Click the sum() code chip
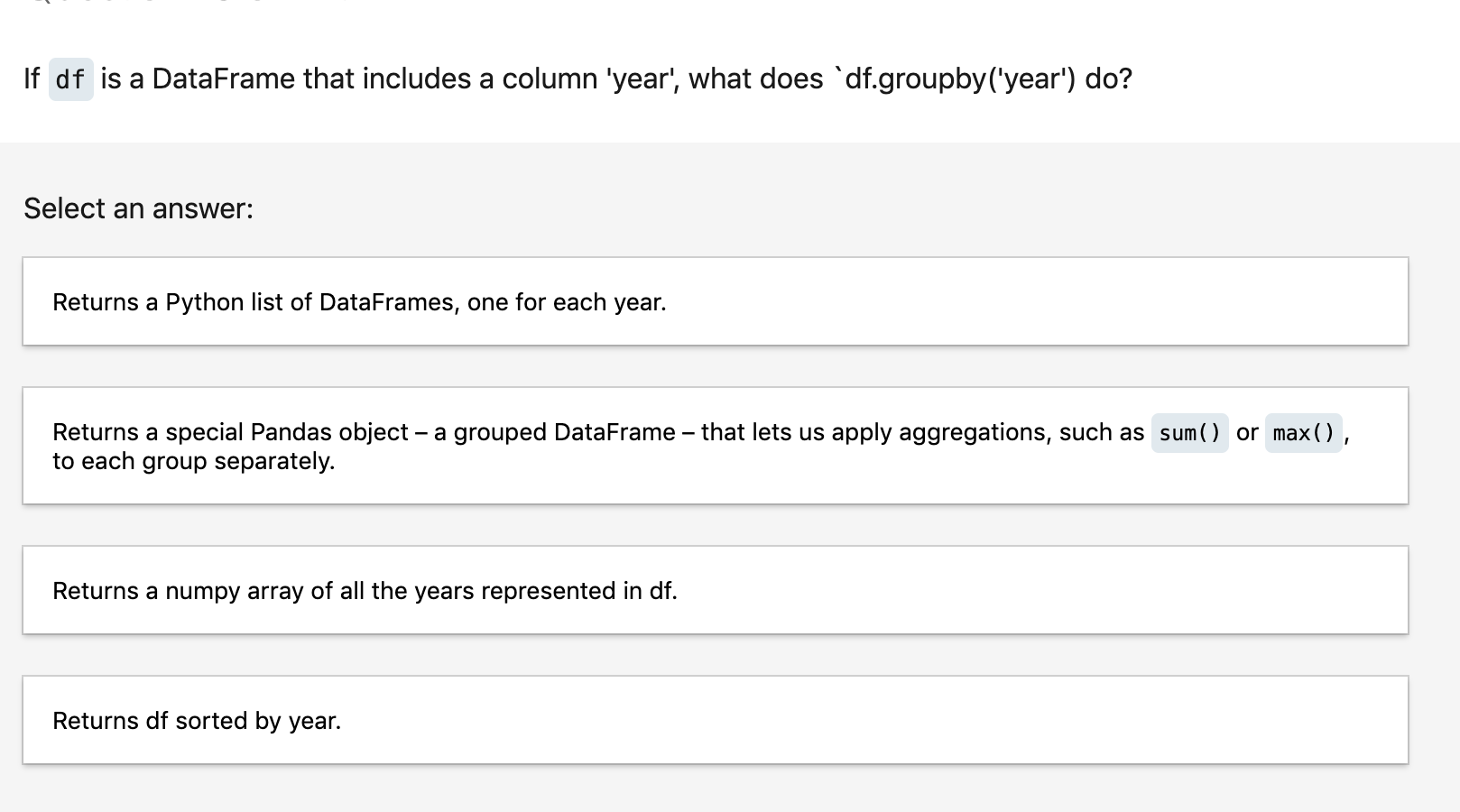This screenshot has width=1460, height=812. [x=1188, y=433]
